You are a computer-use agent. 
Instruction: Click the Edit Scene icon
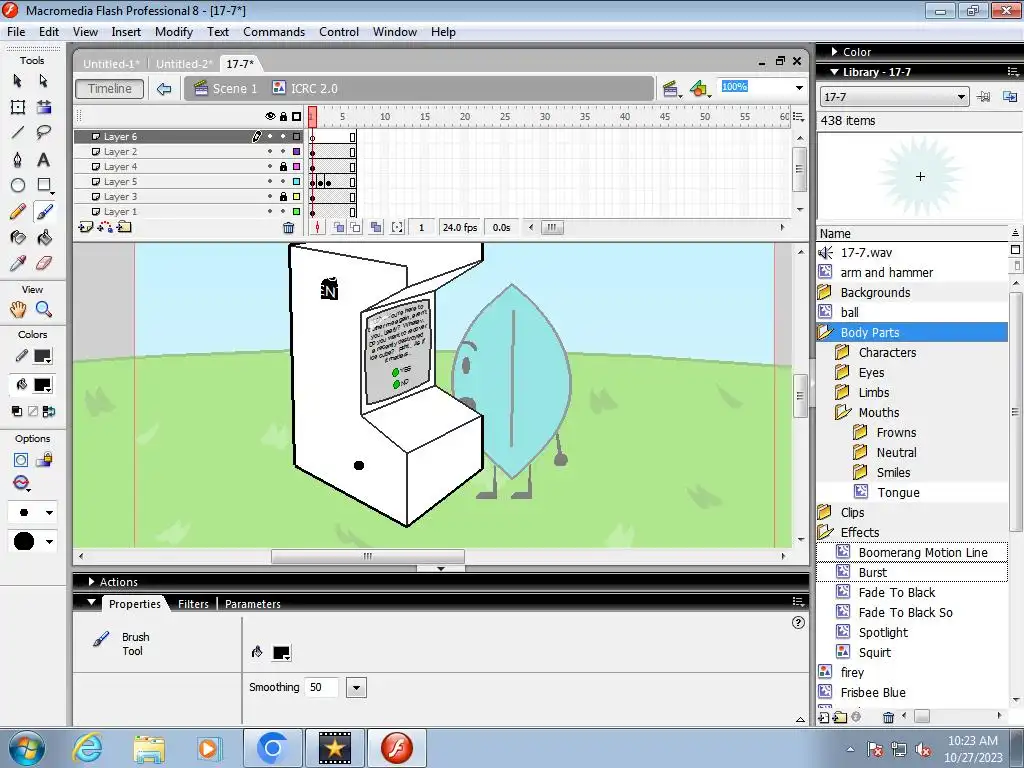[x=670, y=89]
